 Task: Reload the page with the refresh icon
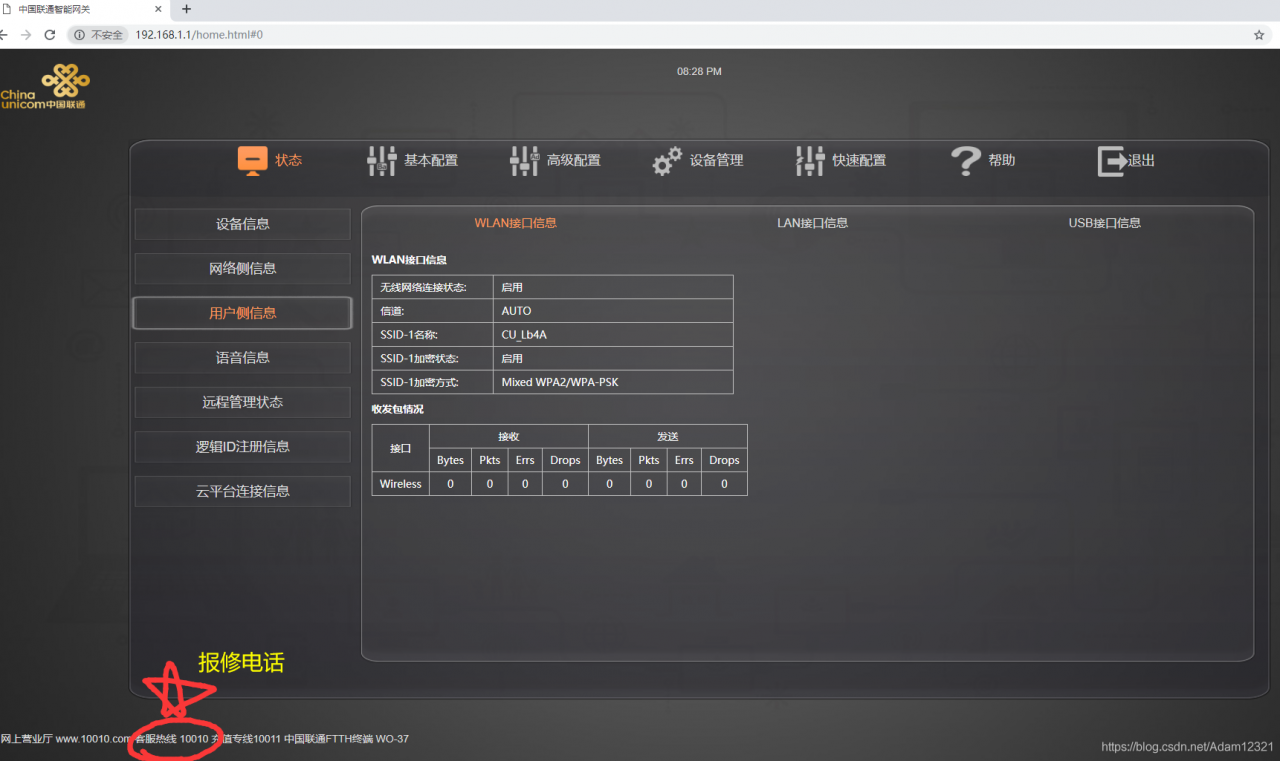[50, 34]
